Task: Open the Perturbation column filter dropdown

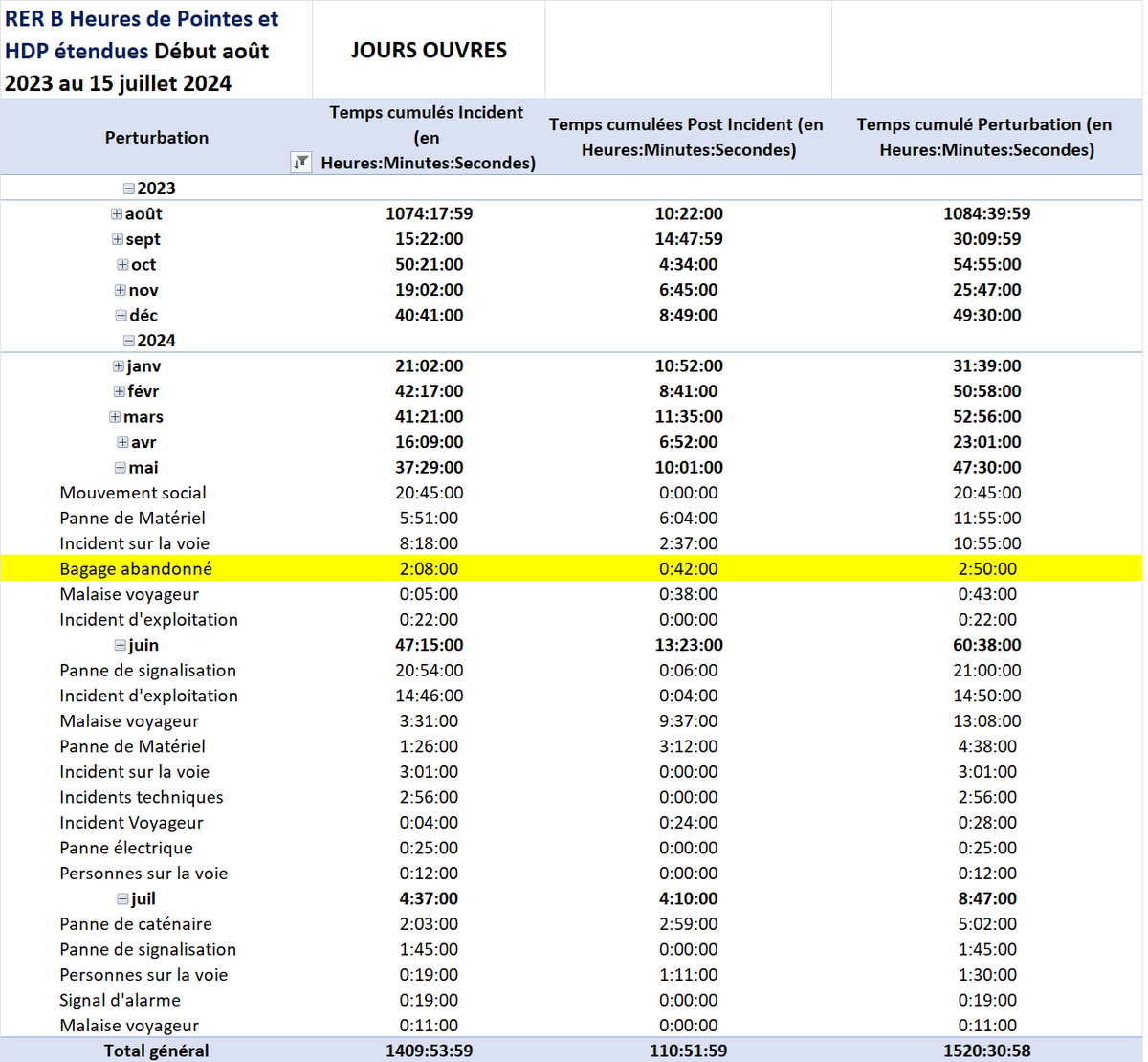Action: point(301,163)
